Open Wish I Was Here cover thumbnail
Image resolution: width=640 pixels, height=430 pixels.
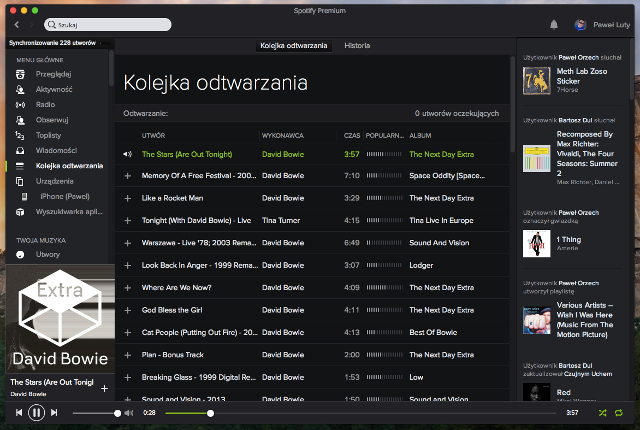pos(537,321)
